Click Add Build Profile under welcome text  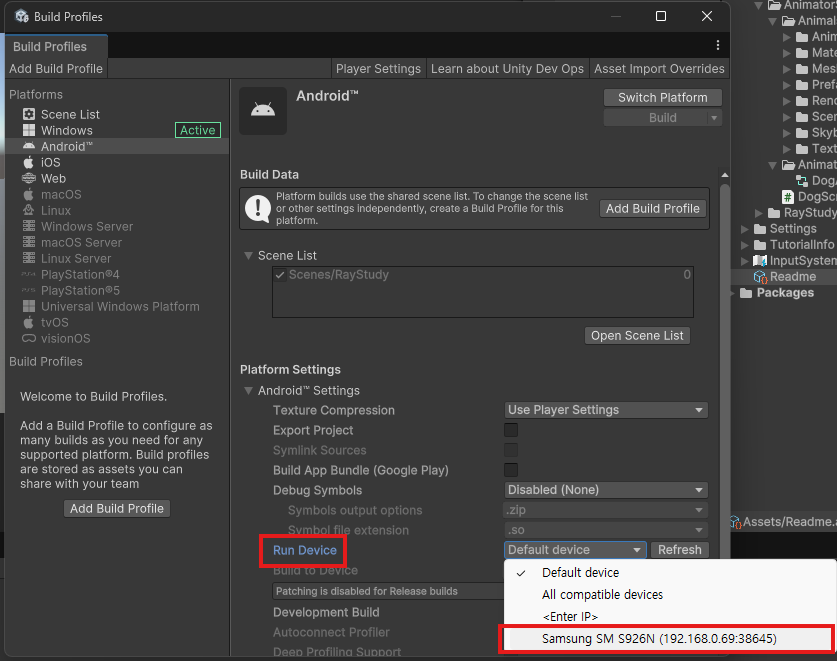117,509
